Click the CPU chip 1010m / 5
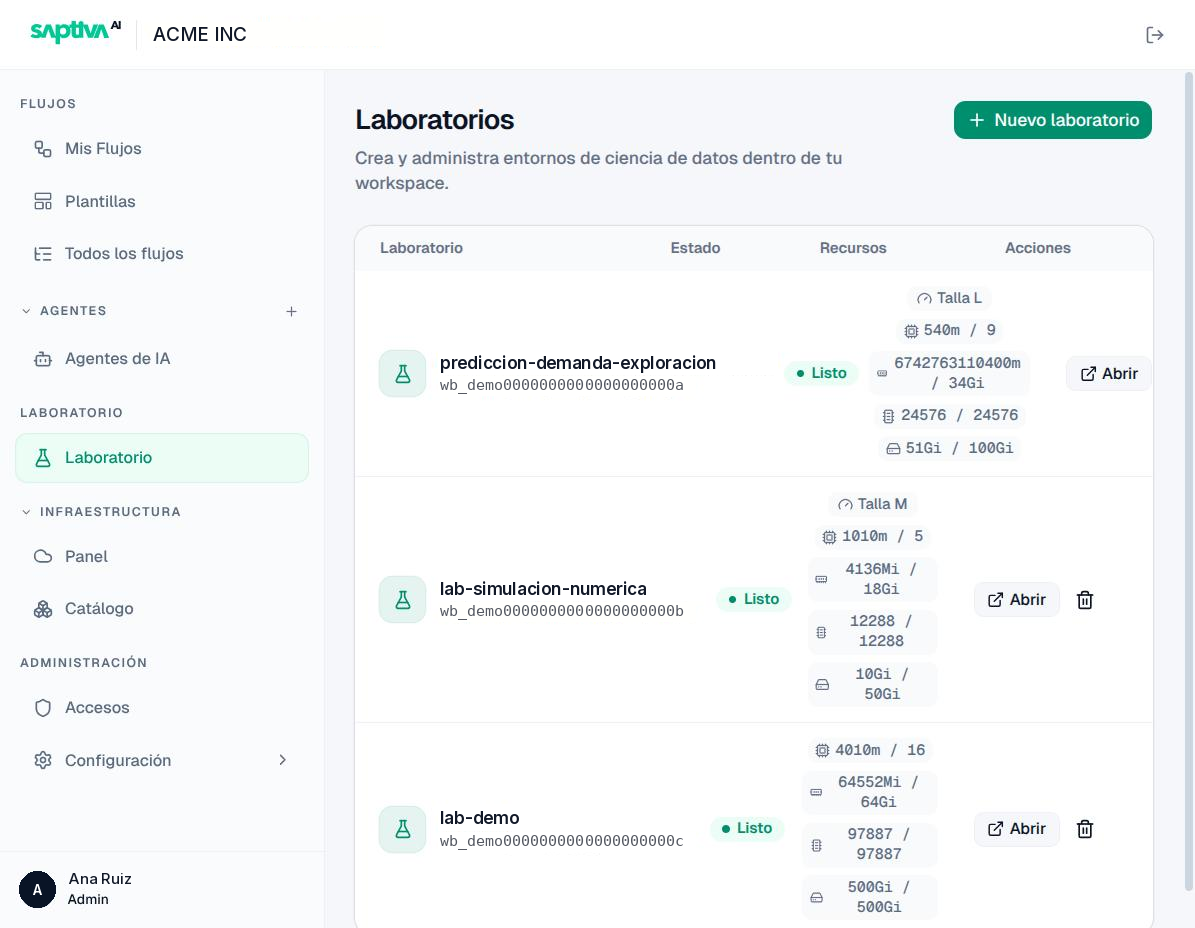Screen dimensions: 1195x928 873,536
